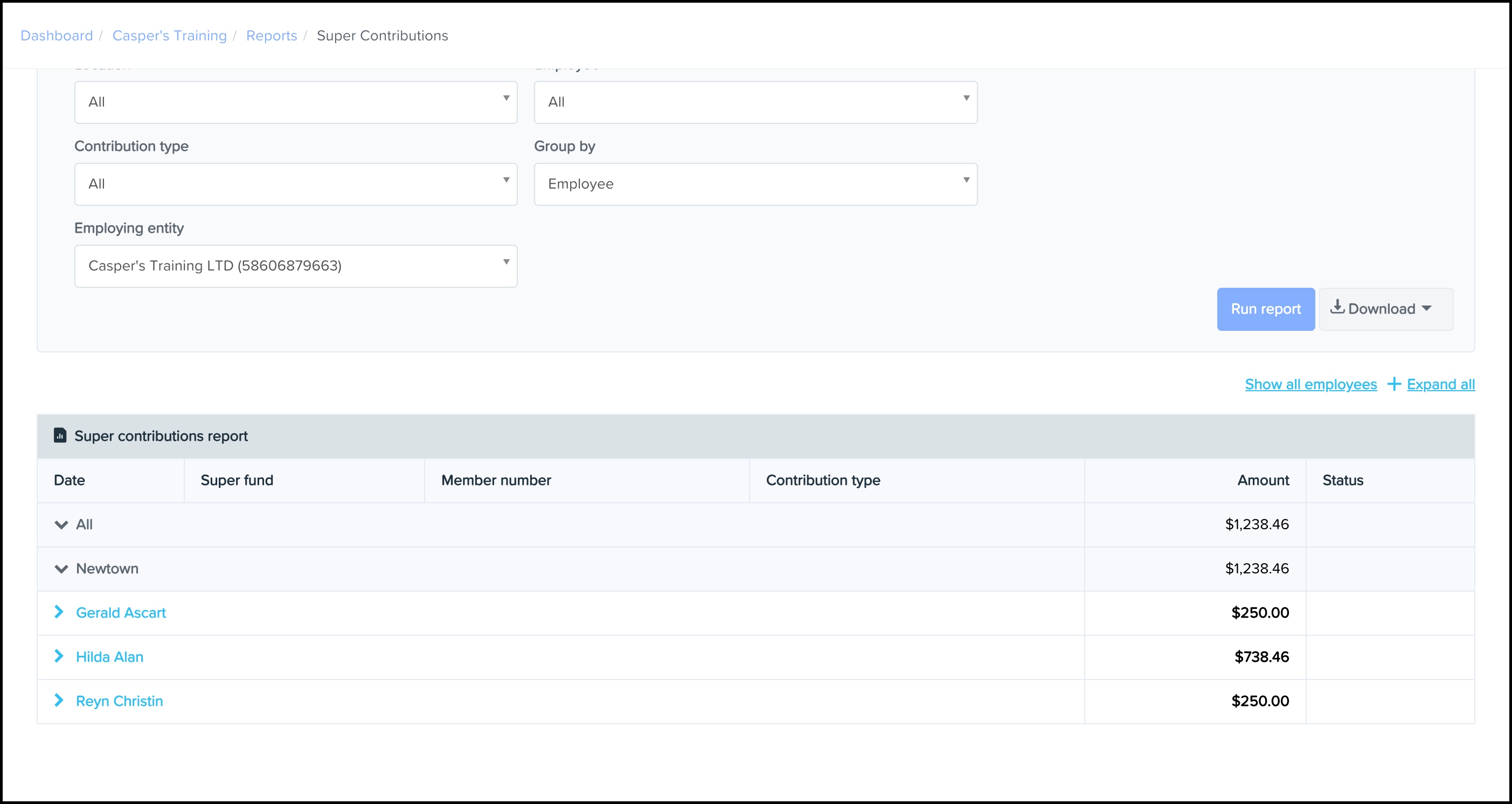Expand Reyn Christin row chevron

[x=59, y=700]
